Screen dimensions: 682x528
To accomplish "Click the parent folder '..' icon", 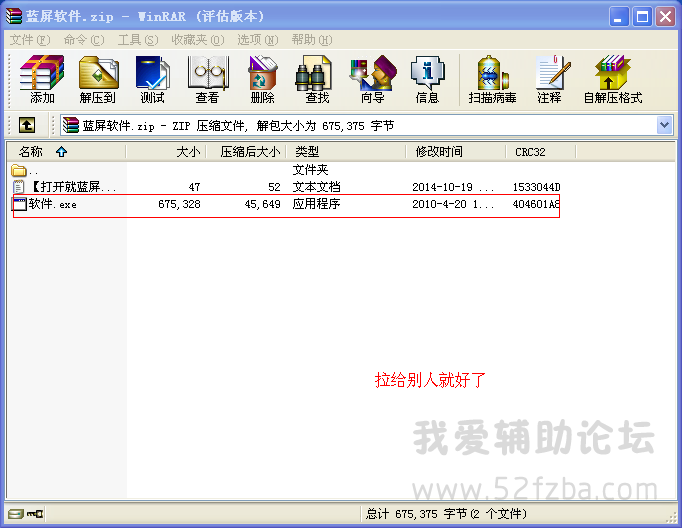I will [x=18, y=170].
